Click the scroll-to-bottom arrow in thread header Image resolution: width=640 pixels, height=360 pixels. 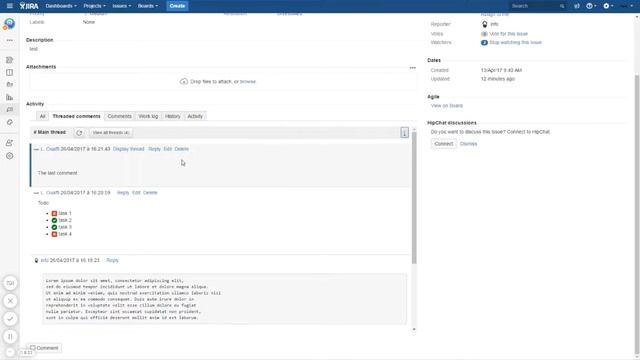click(x=404, y=132)
